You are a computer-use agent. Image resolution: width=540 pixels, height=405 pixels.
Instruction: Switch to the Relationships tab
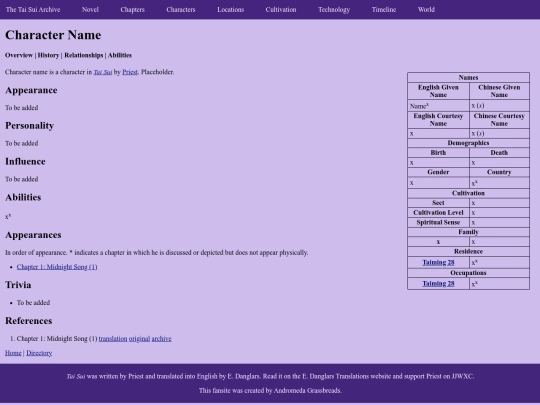(x=84, y=55)
